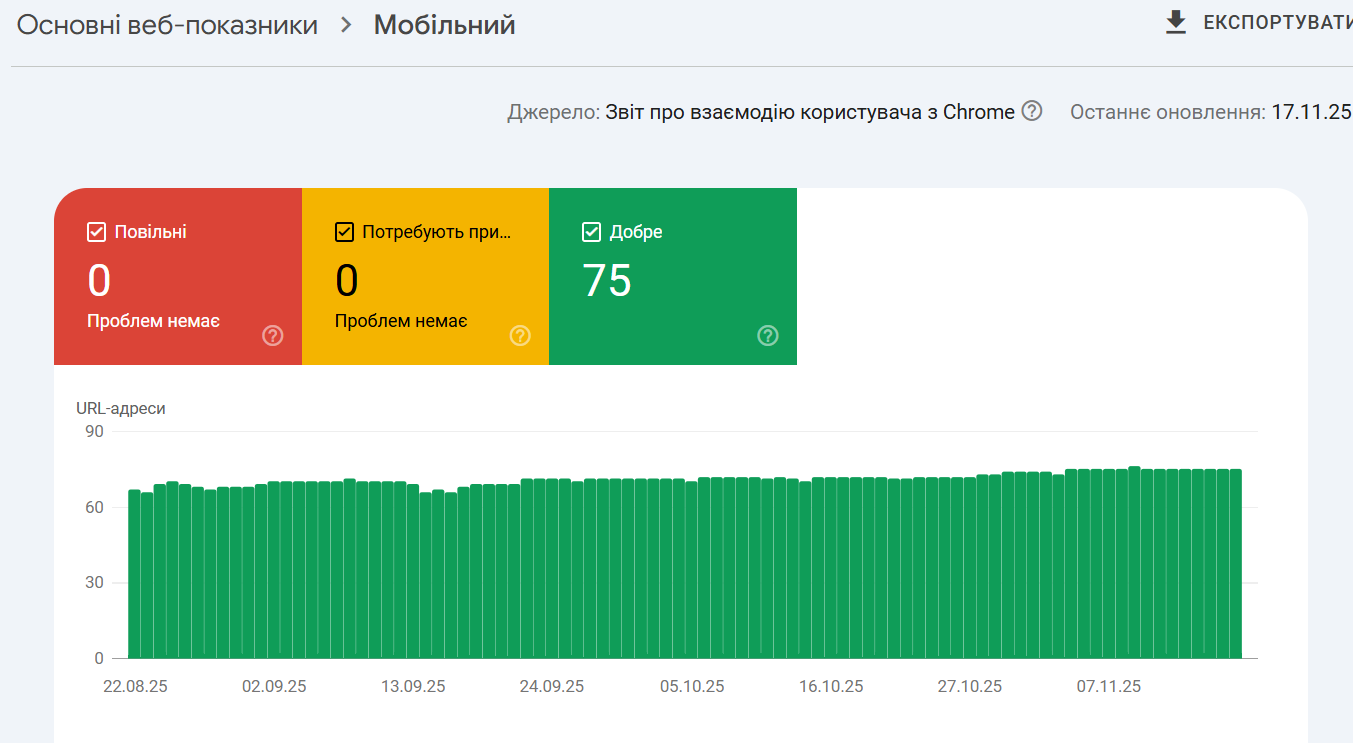1353x743 pixels.
Task: Select the Мобільний breadcrumb title
Action: pos(445,25)
